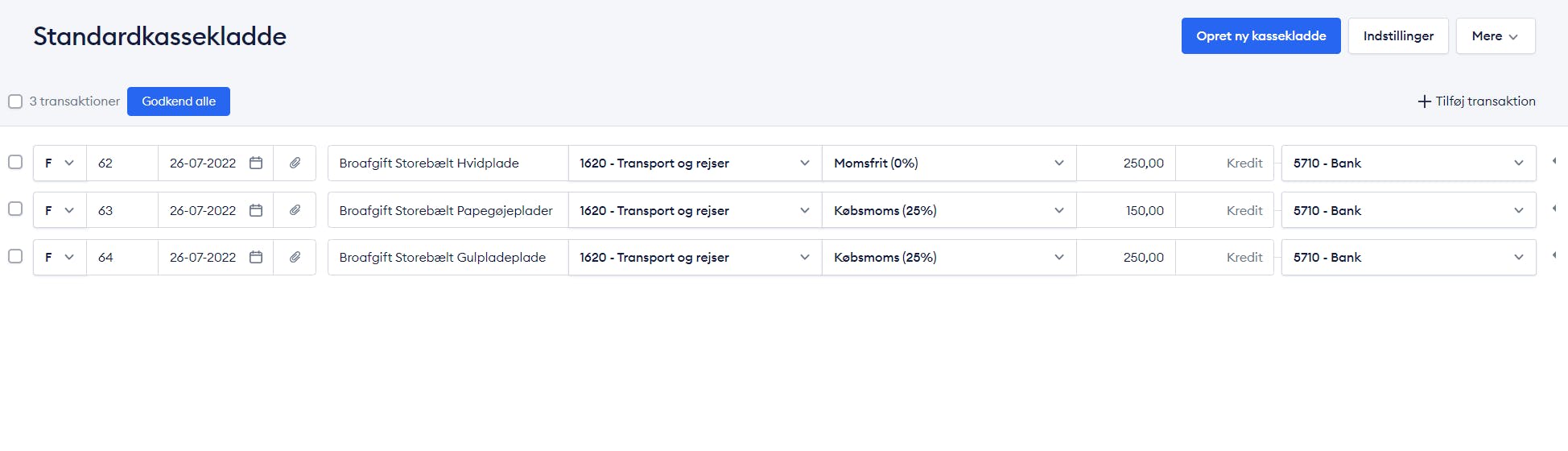Click the amount field 150,00
The width and height of the screenshot is (1568, 451).
1126,210
